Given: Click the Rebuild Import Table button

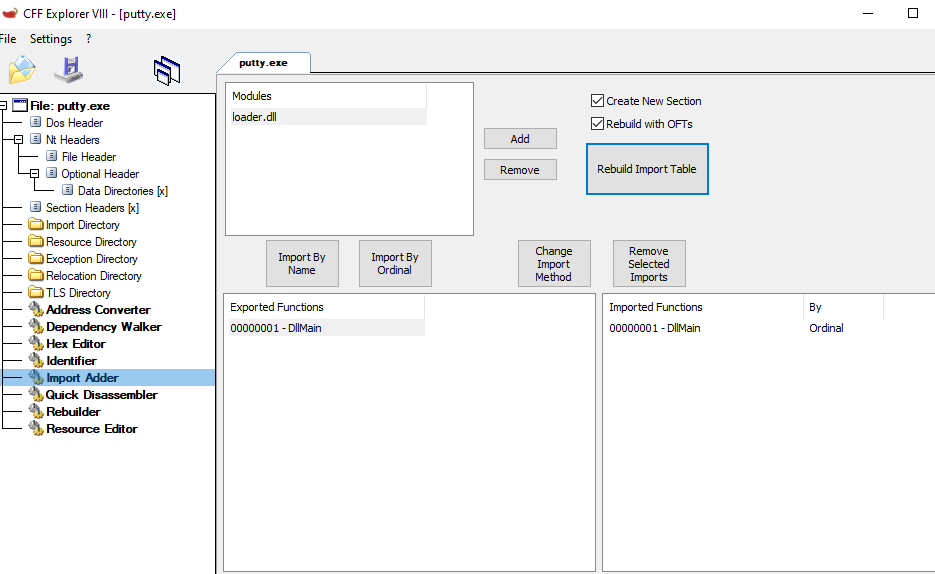Looking at the screenshot, I should [x=646, y=169].
